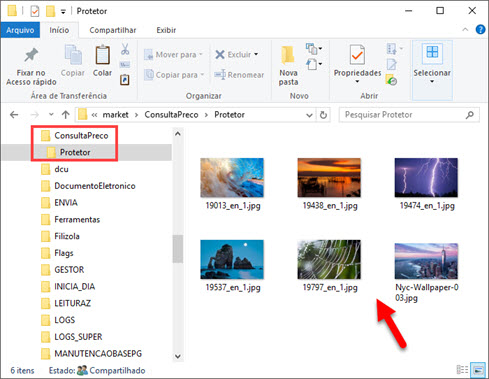Select the 19474_en_1.jpg lightning thumbnail

tap(426, 178)
